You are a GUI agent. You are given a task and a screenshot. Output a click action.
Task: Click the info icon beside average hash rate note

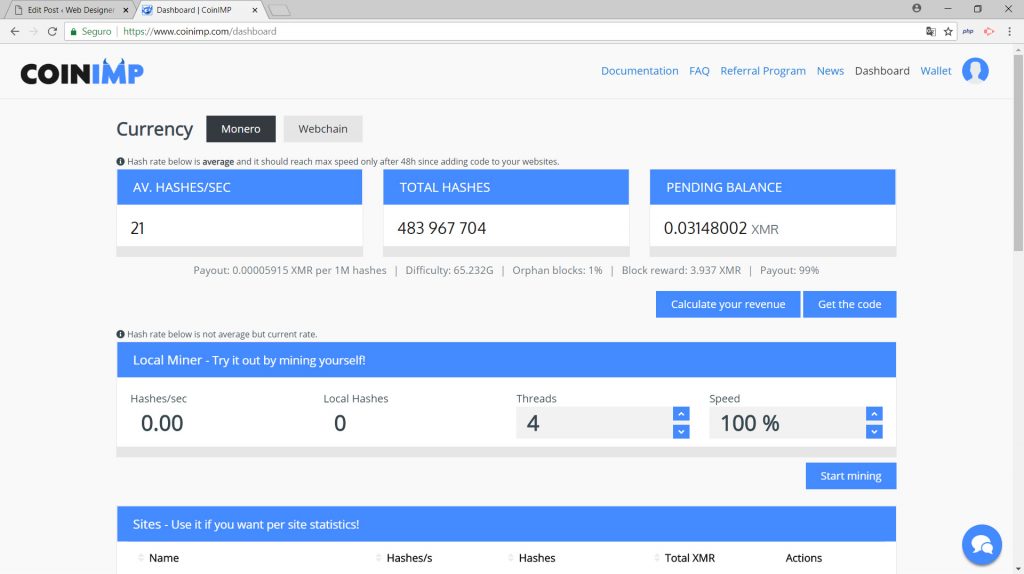point(120,161)
